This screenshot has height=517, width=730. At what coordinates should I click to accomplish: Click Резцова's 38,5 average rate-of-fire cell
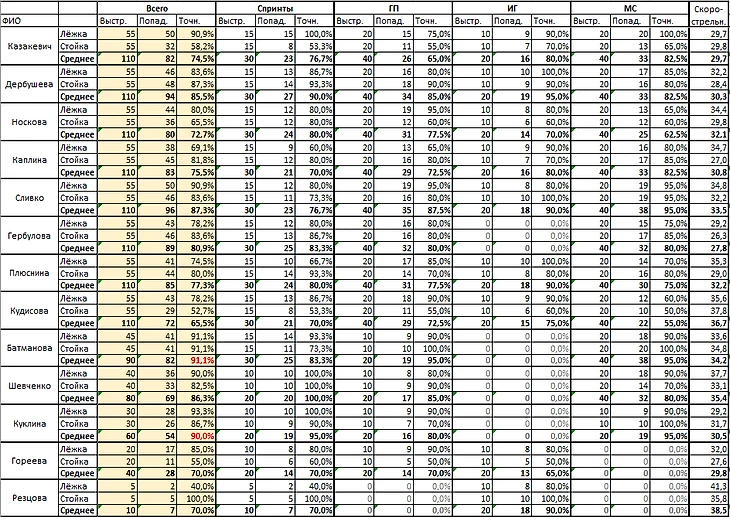coord(710,510)
